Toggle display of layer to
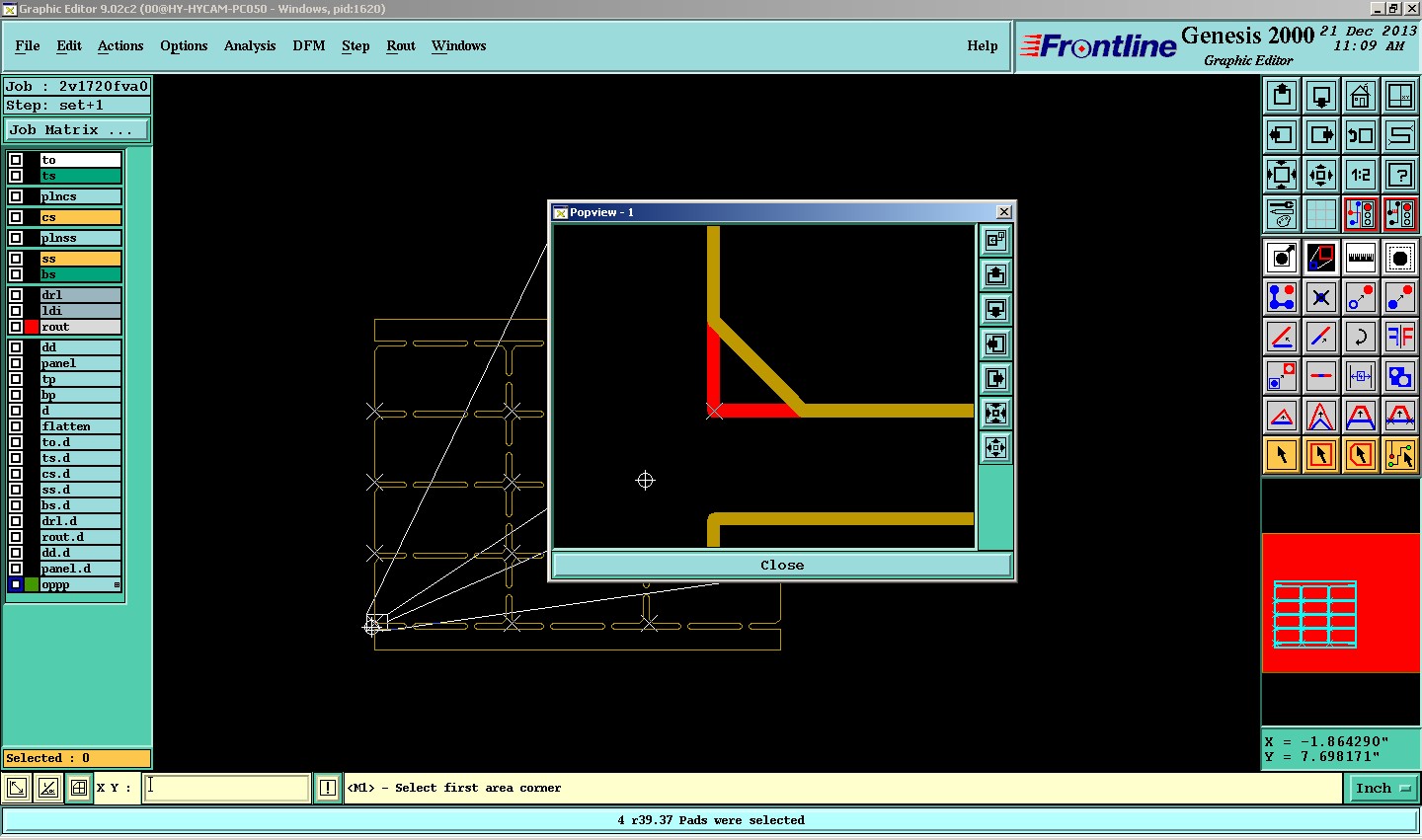1422x840 pixels. 16,160
